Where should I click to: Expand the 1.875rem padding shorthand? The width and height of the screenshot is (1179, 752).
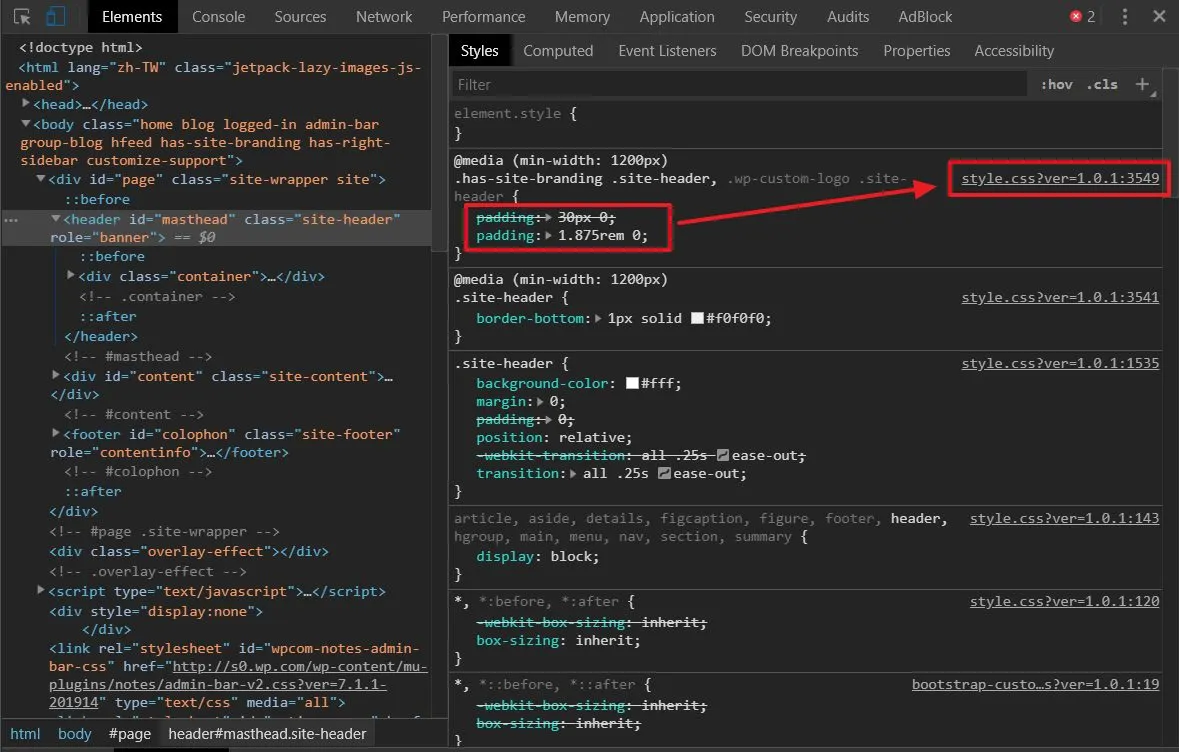point(549,235)
